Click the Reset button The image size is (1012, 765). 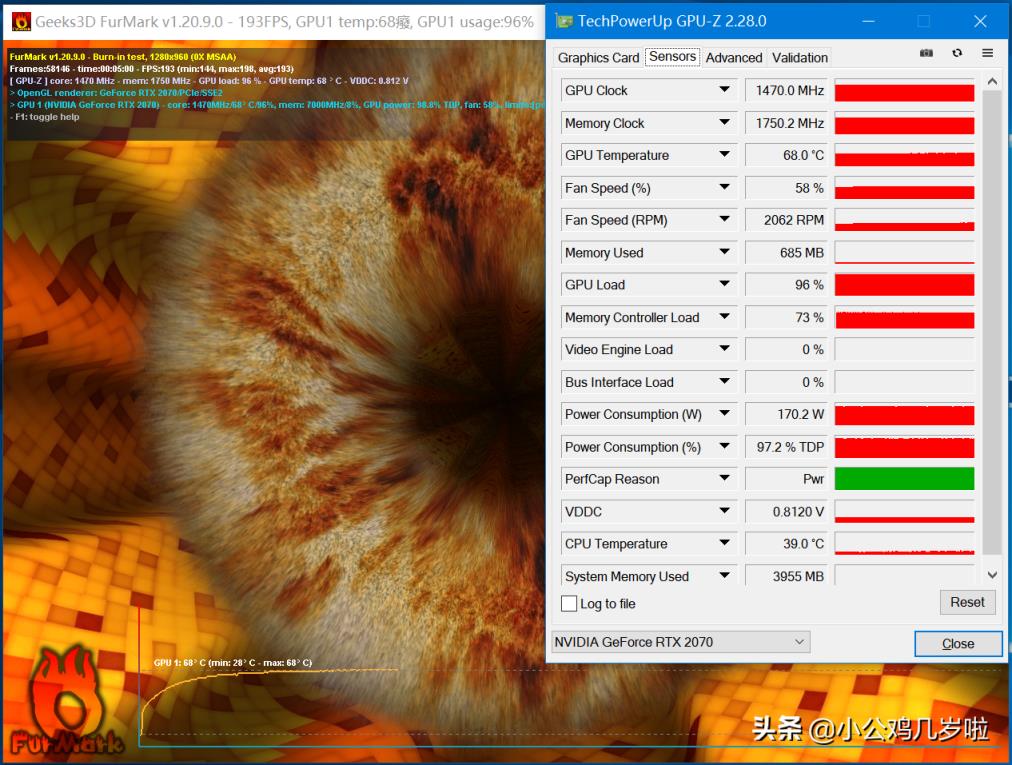(x=967, y=602)
